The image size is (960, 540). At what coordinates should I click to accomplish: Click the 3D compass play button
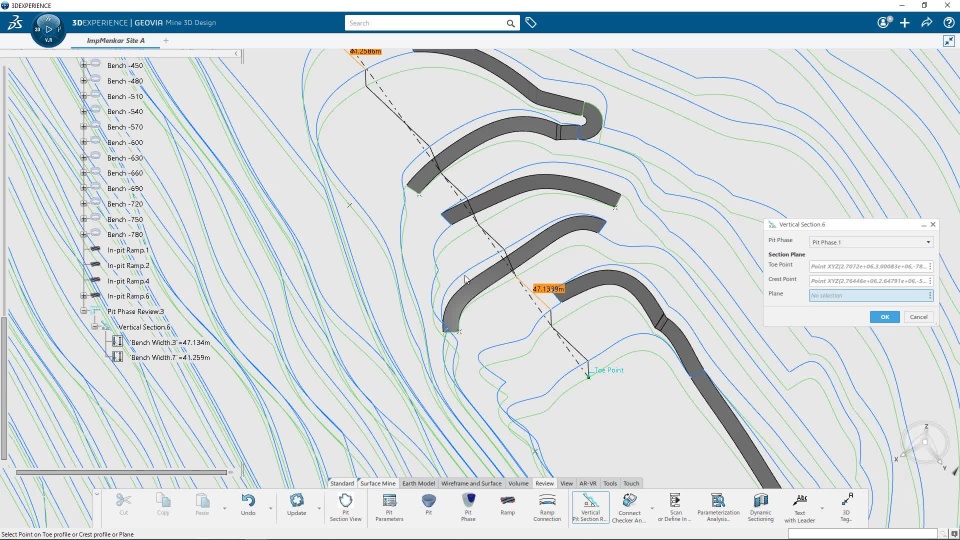pyautogui.click(x=48, y=28)
